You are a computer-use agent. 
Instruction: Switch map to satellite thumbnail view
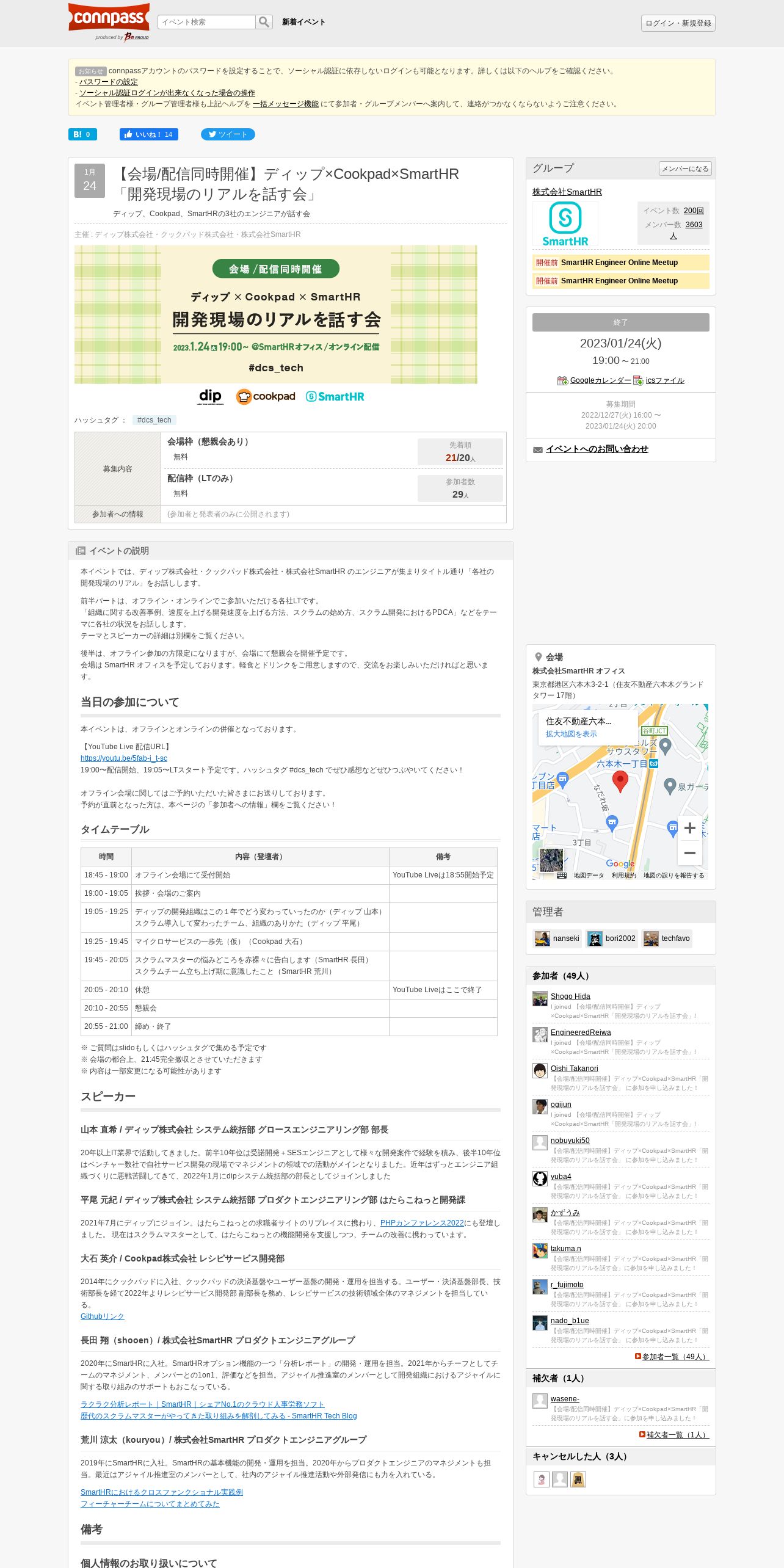[551, 860]
